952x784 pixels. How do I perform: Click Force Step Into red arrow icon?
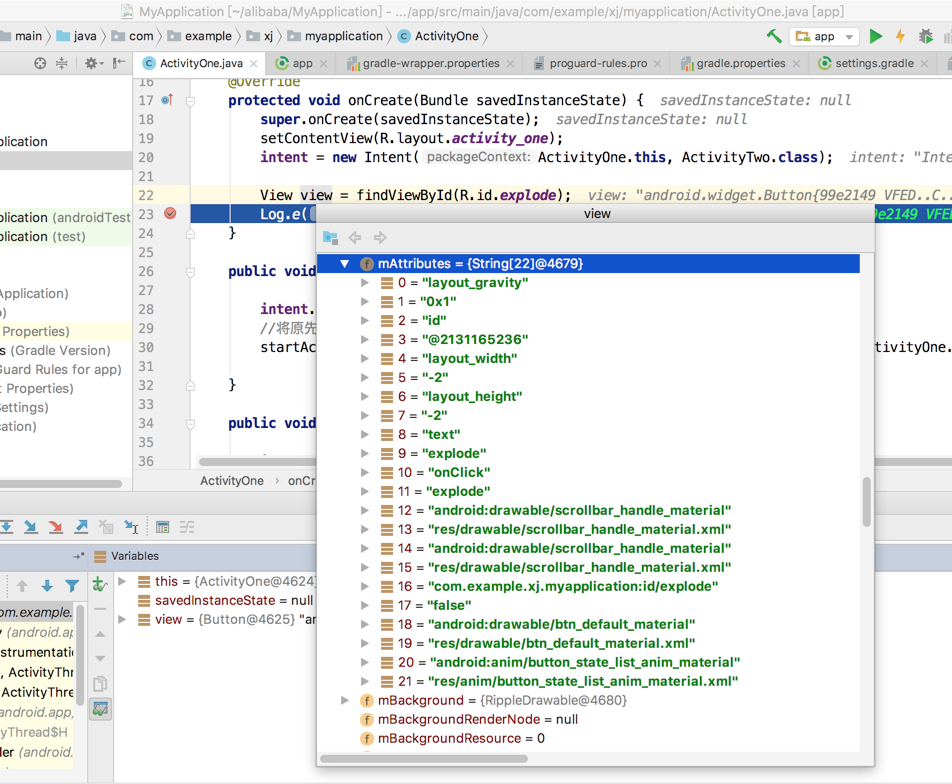tap(56, 527)
